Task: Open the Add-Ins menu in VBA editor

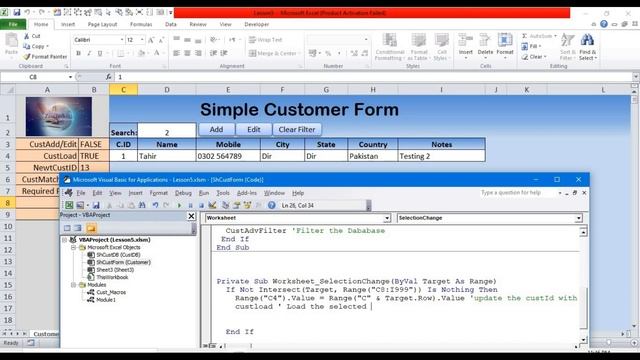Action: pyautogui.click(x=247, y=193)
